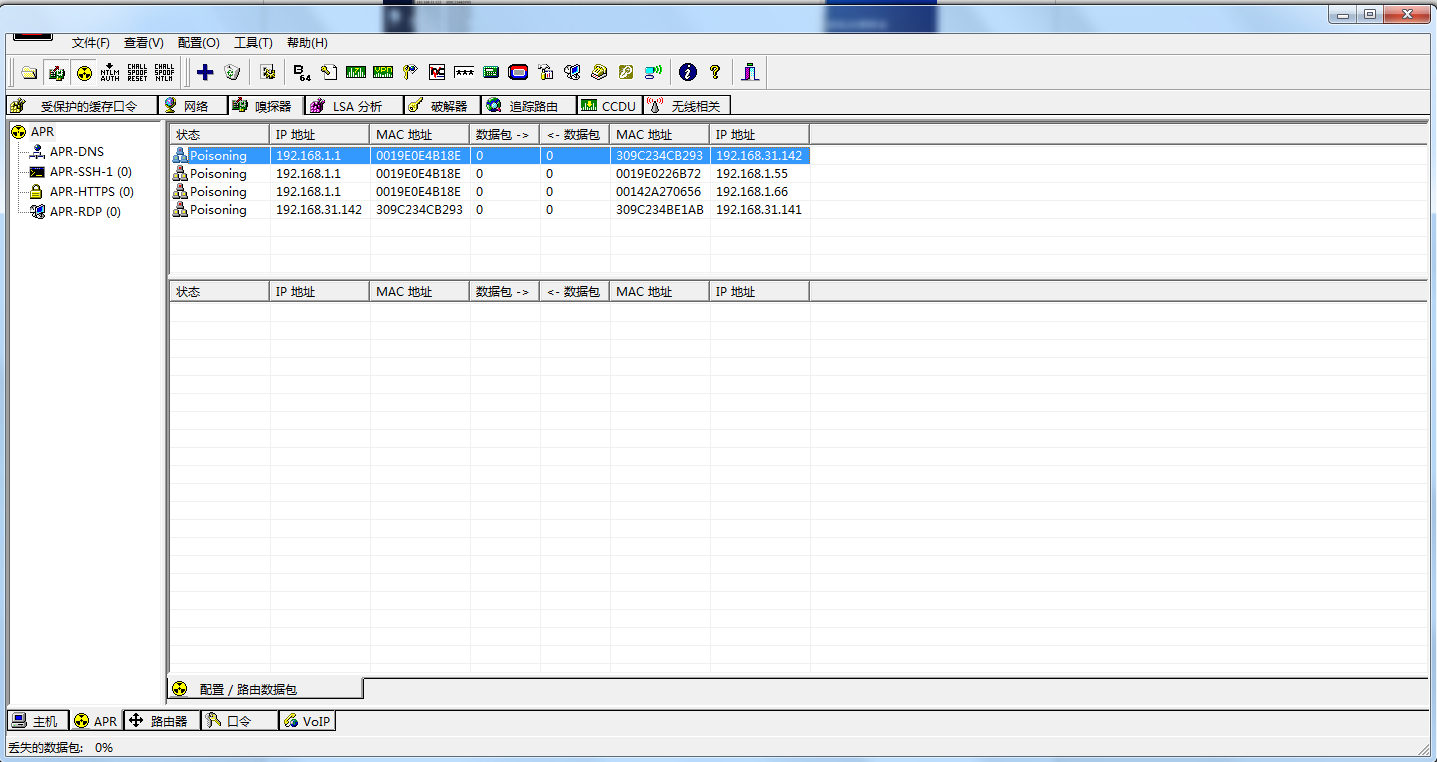The height and width of the screenshot is (762, 1437).
Task: Open the 配置(O) menu
Action: point(198,43)
